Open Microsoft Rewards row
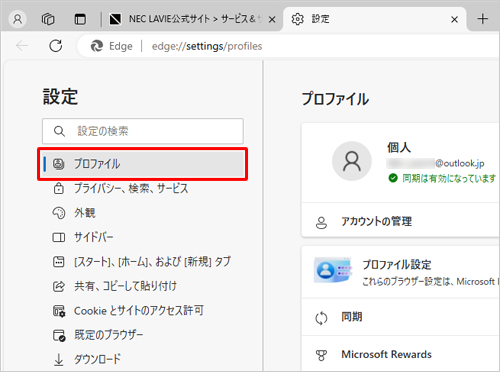The image size is (500, 372). (x=400, y=354)
